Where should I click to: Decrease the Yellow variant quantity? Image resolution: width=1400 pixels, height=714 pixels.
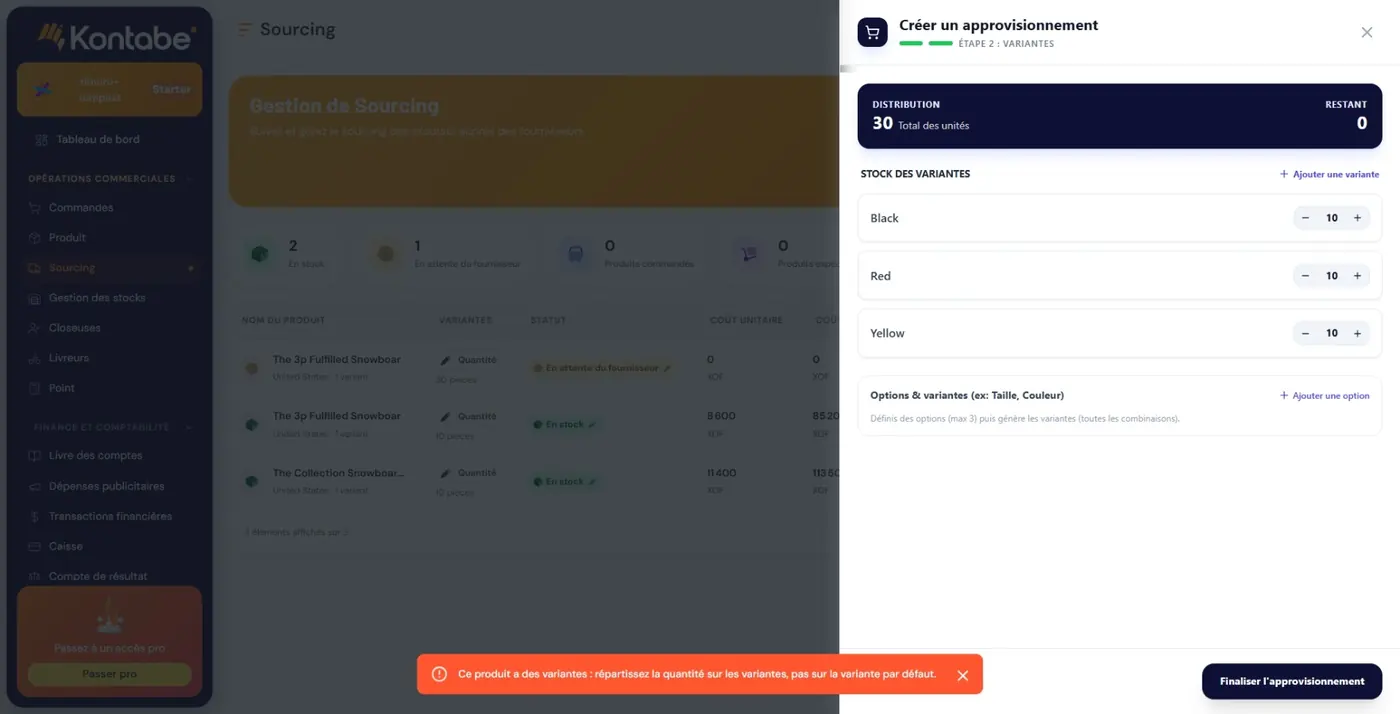(1305, 333)
